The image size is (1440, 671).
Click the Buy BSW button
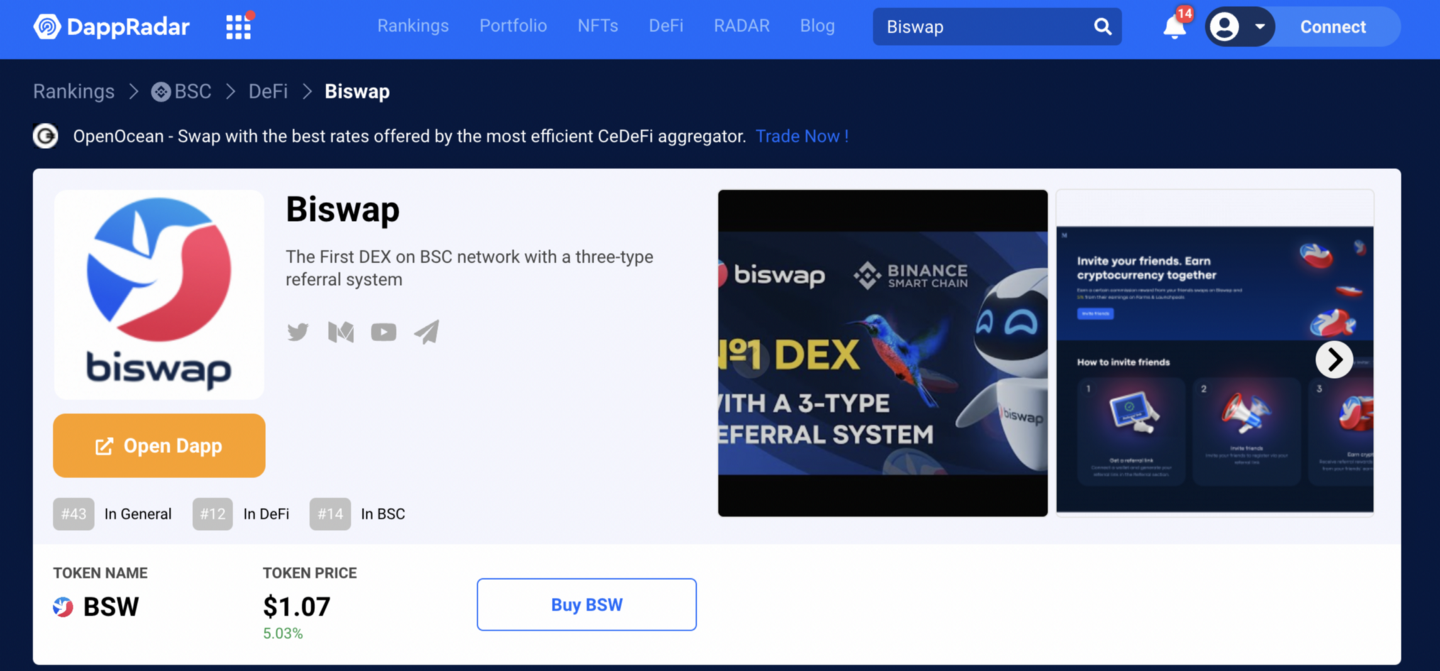(x=587, y=605)
